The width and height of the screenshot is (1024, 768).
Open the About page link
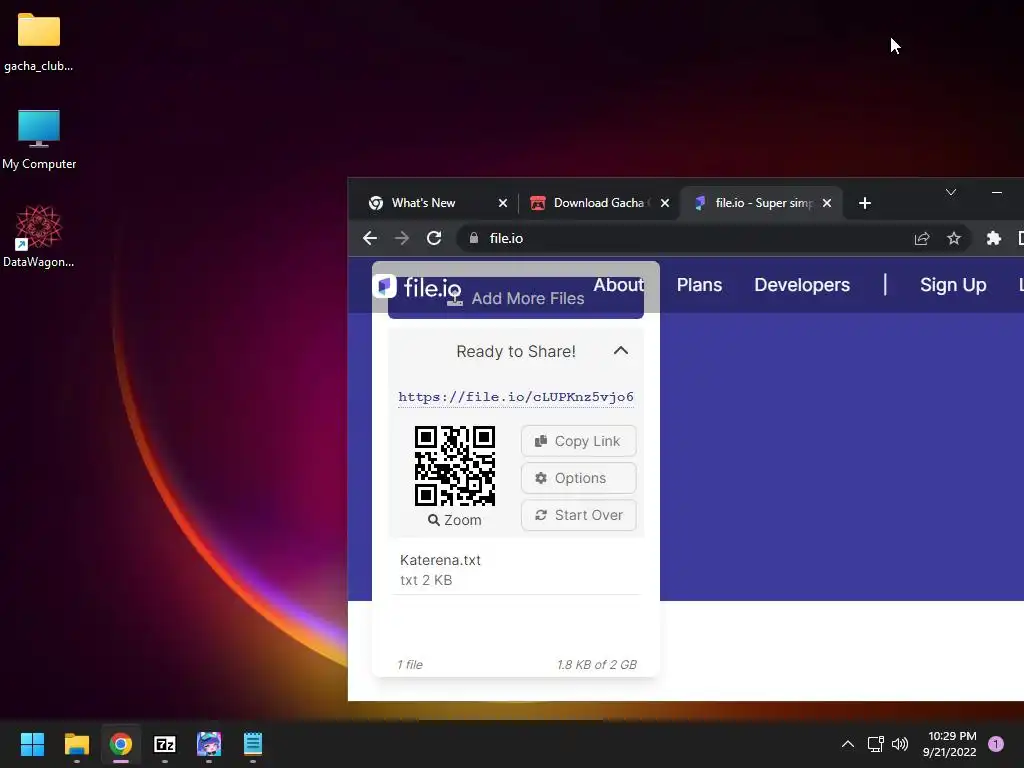pos(618,285)
